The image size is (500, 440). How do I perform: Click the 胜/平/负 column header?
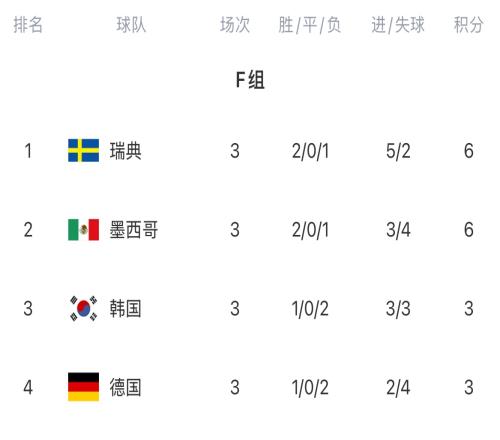[310, 25]
